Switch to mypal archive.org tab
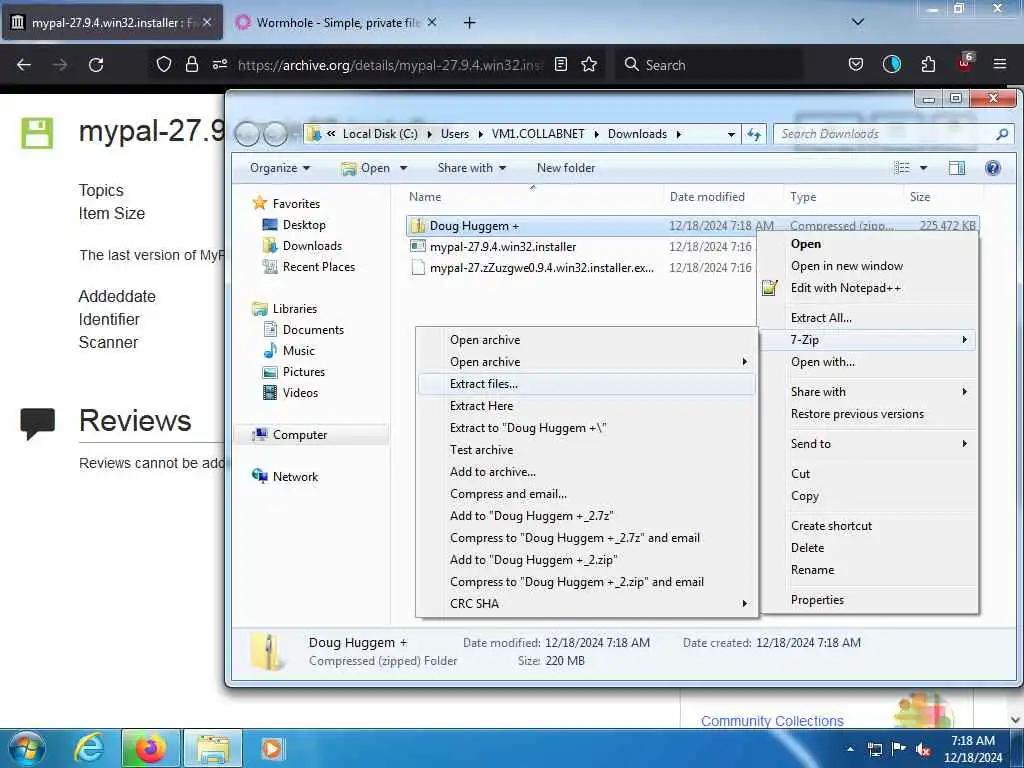The height and width of the screenshot is (768, 1024). pyautogui.click(x=112, y=22)
